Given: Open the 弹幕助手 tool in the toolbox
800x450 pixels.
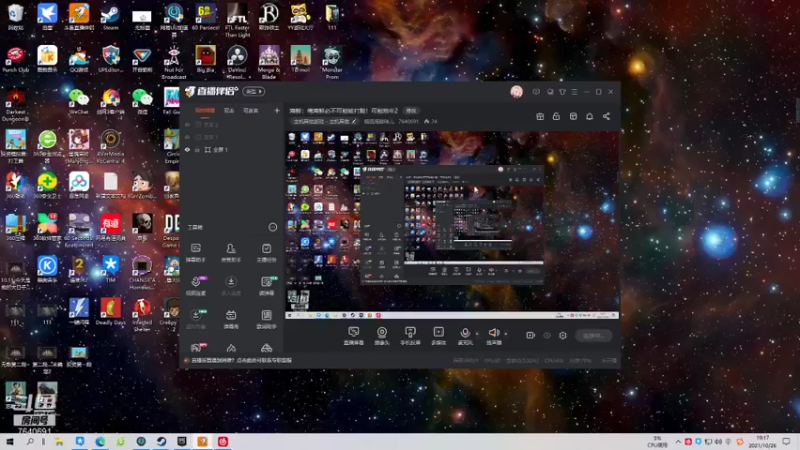Looking at the screenshot, I should point(195,253).
